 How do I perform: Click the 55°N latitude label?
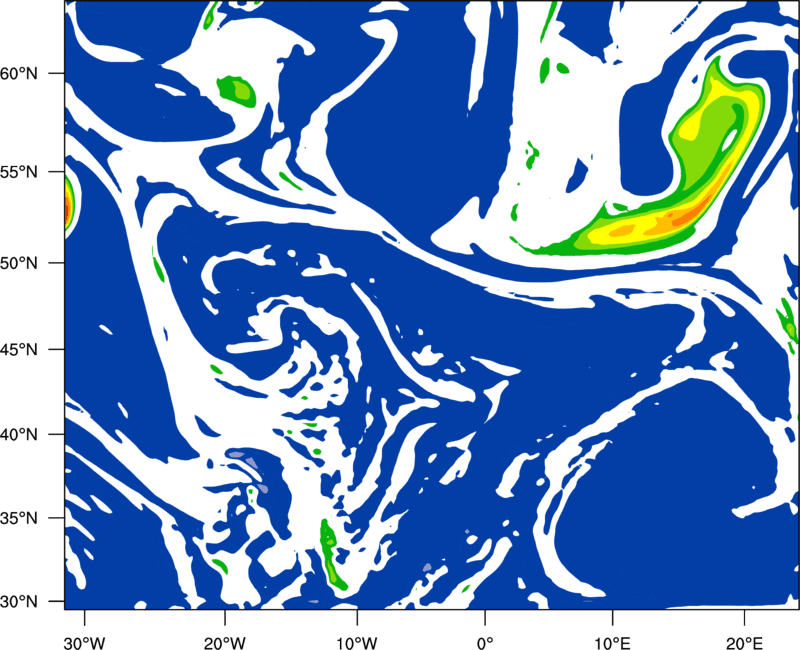coord(19,172)
